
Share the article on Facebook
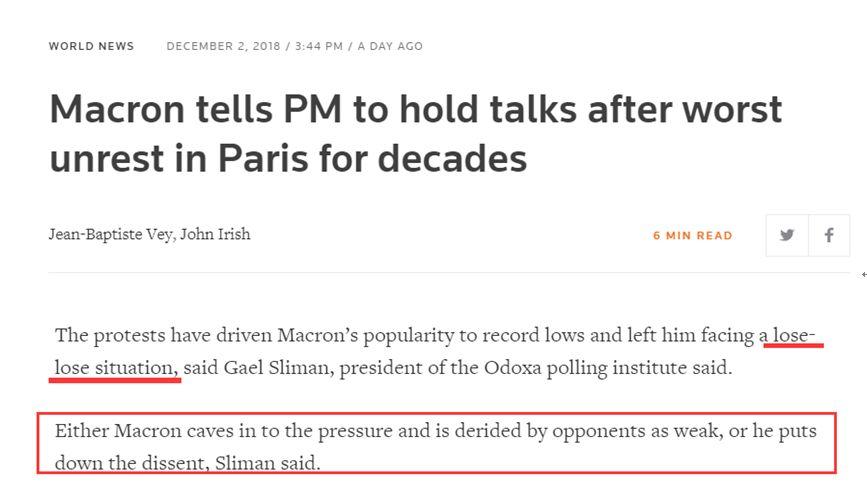(x=829, y=235)
